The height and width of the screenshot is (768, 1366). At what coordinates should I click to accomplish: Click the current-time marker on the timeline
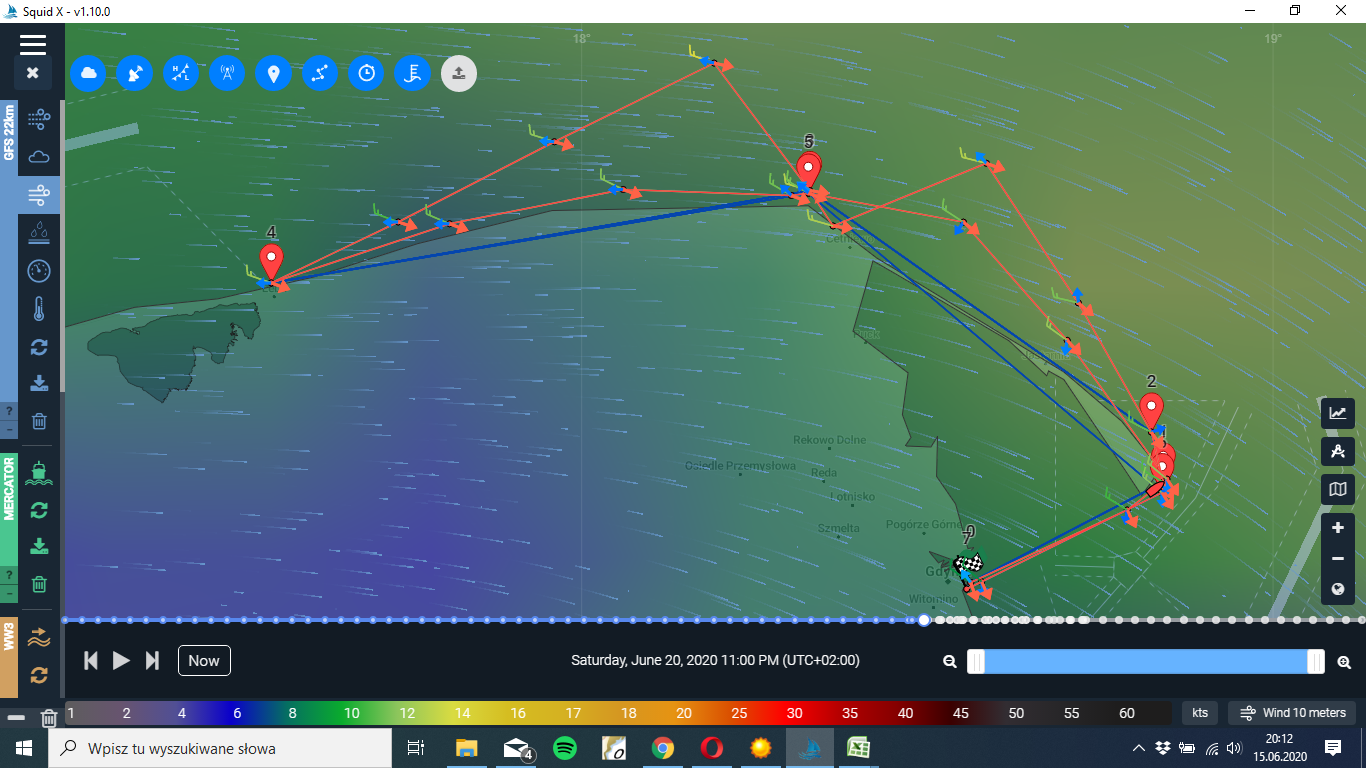[924, 620]
